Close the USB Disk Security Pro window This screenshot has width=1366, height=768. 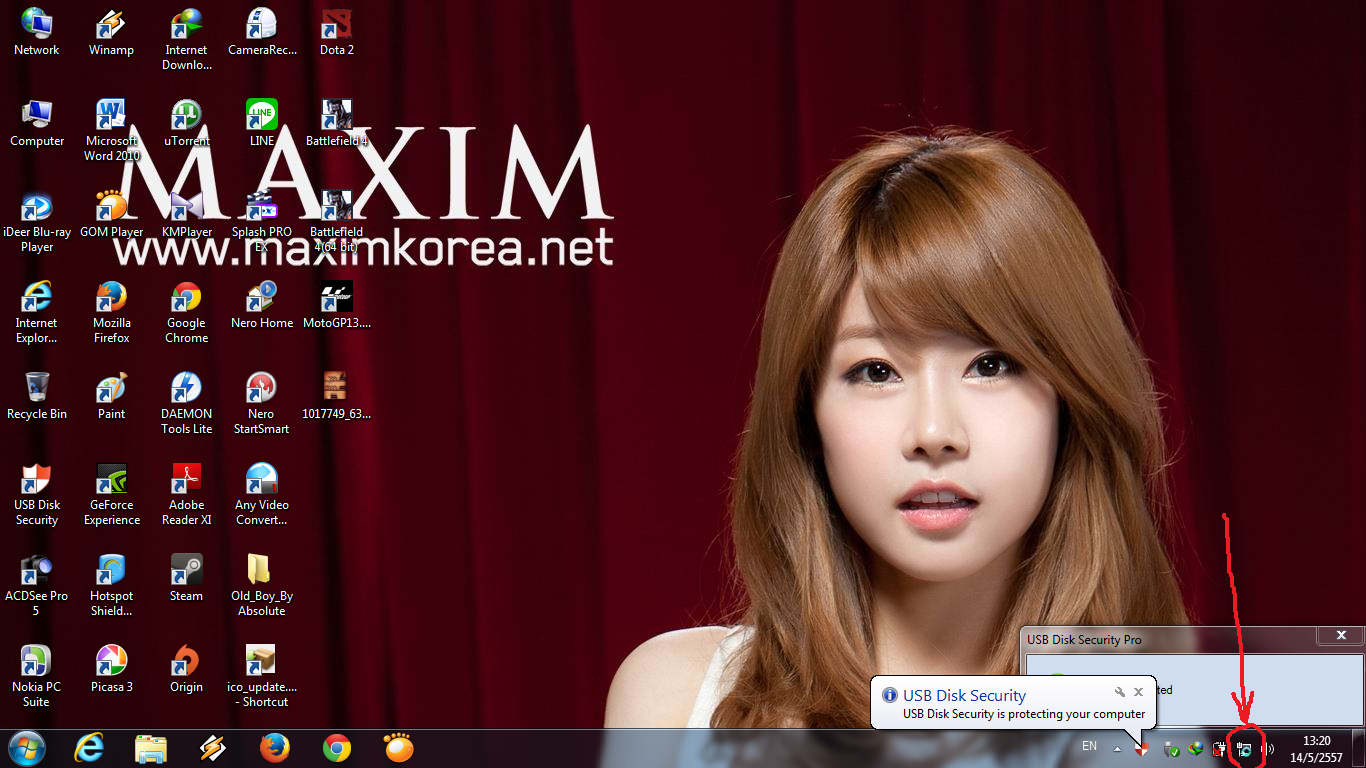click(1341, 636)
